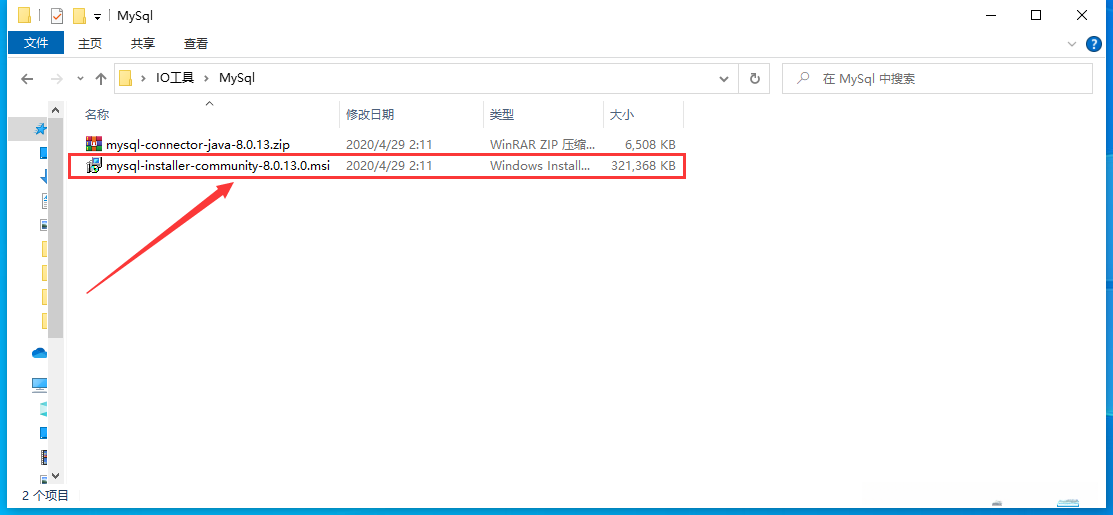Open the 文件 menu

tap(35, 43)
